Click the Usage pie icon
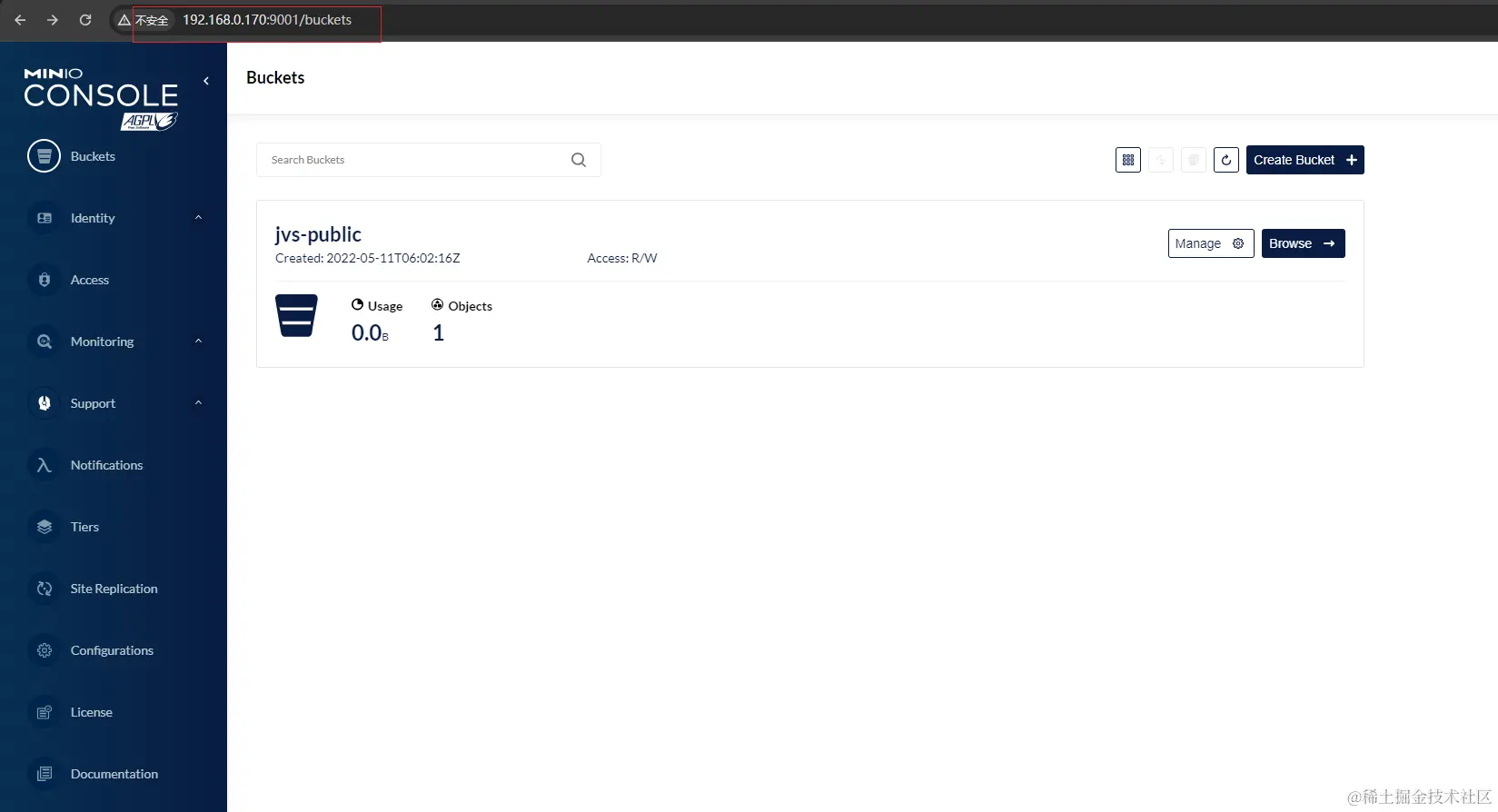 coord(357,305)
